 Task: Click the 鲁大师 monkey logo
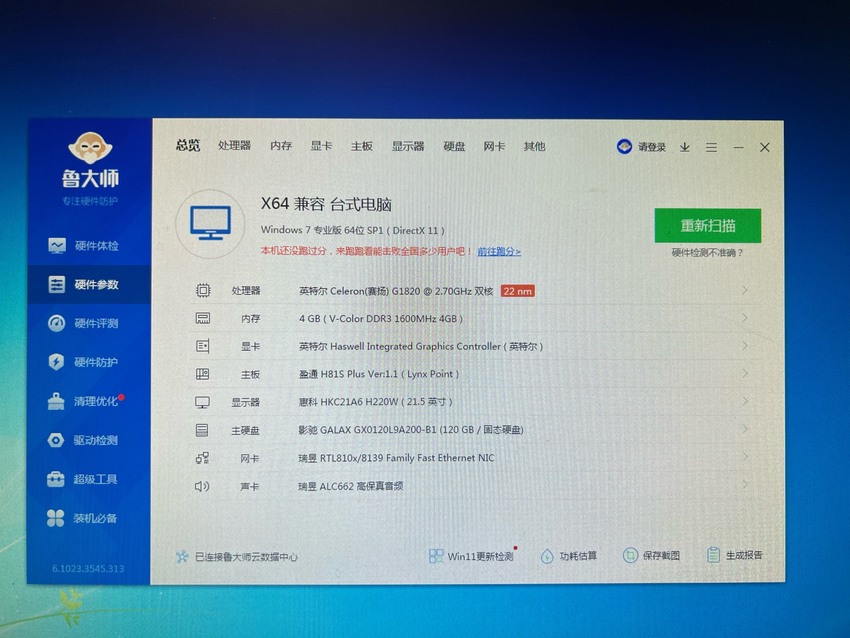90,147
